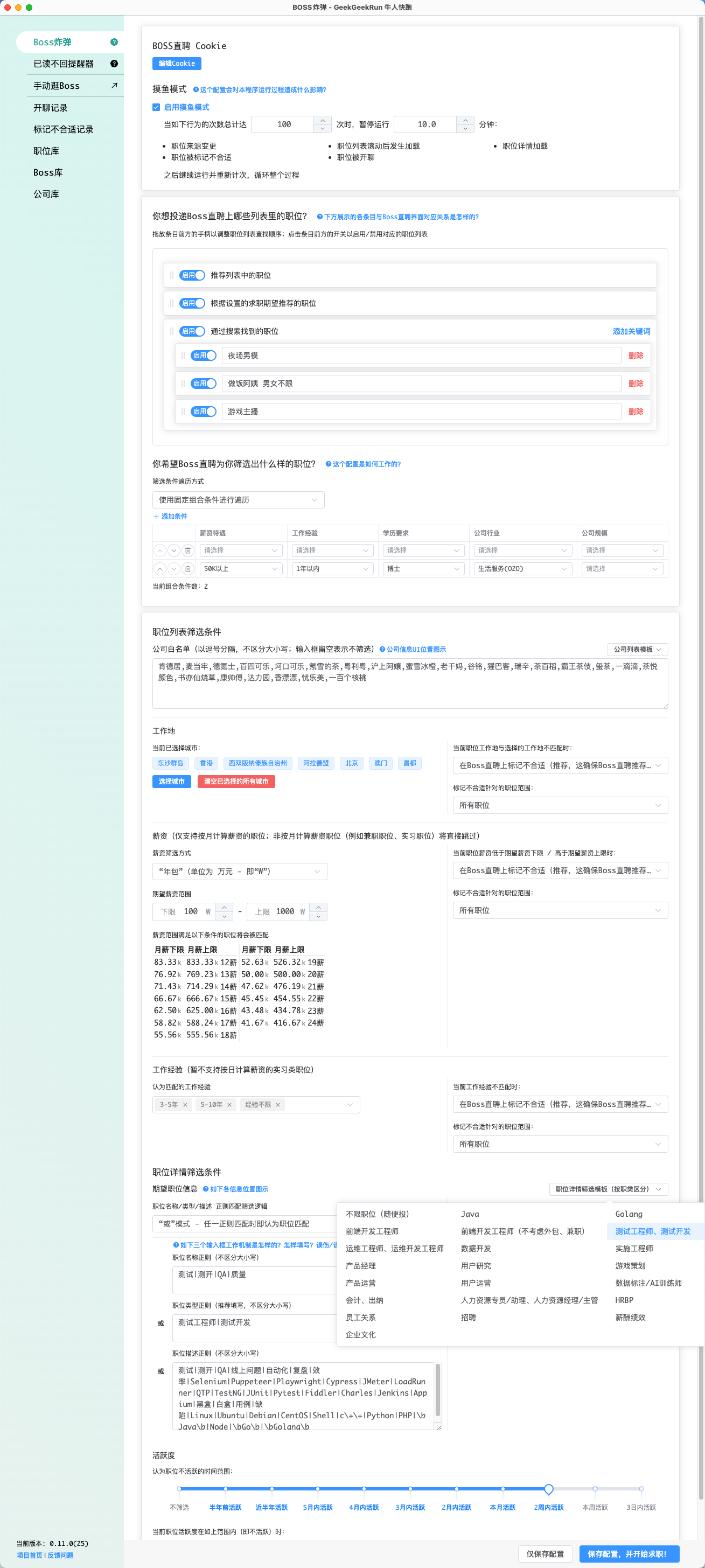Open 公司库 in sidebar
This screenshot has height=1568, width=705.
[x=46, y=193]
